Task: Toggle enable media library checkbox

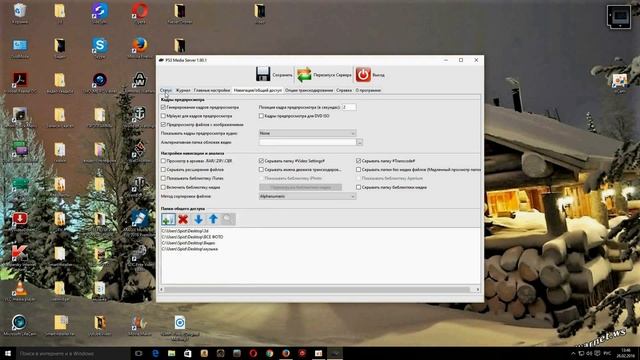Action: pos(163,187)
